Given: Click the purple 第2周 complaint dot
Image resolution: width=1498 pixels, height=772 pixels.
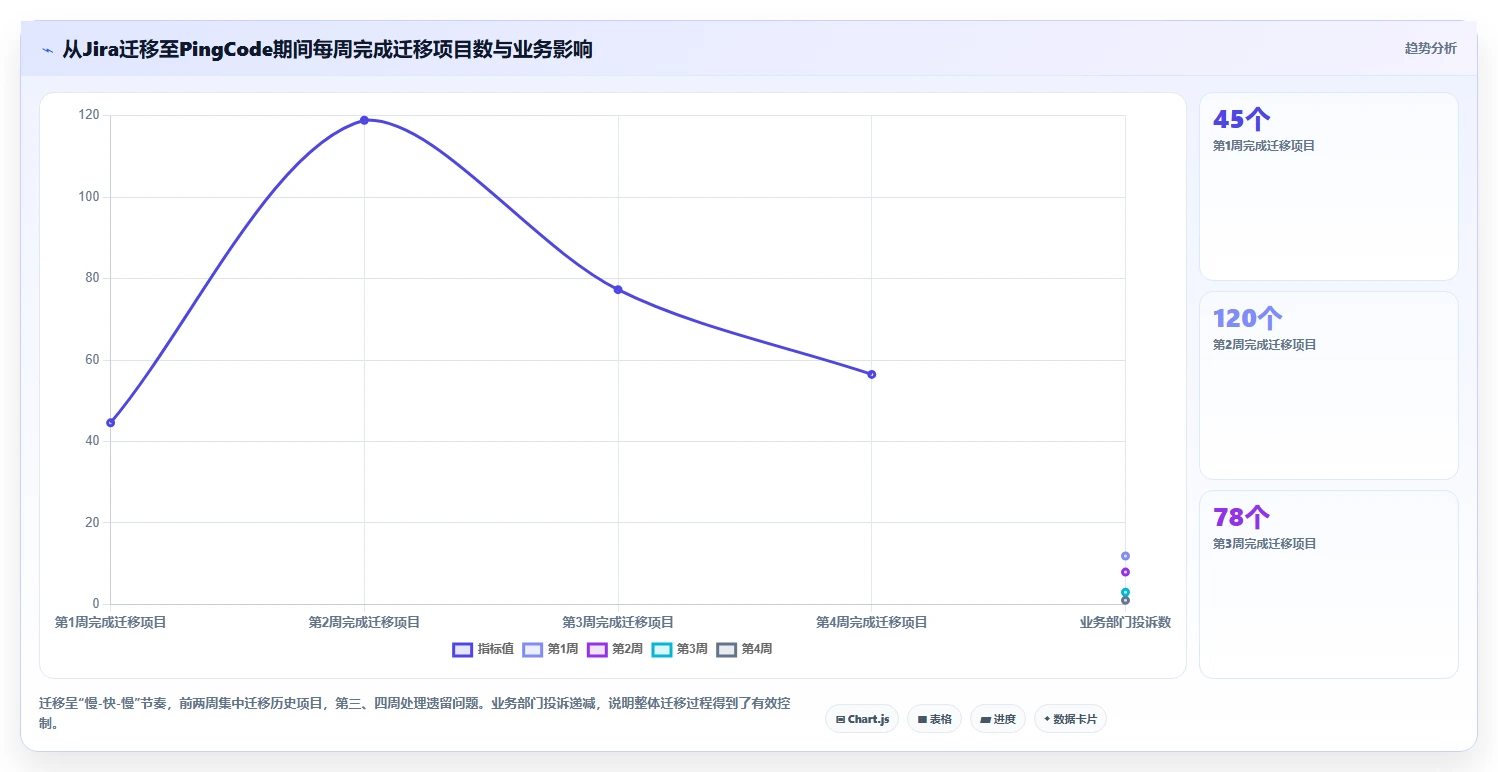Looking at the screenshot, I should pos(1125,572).
